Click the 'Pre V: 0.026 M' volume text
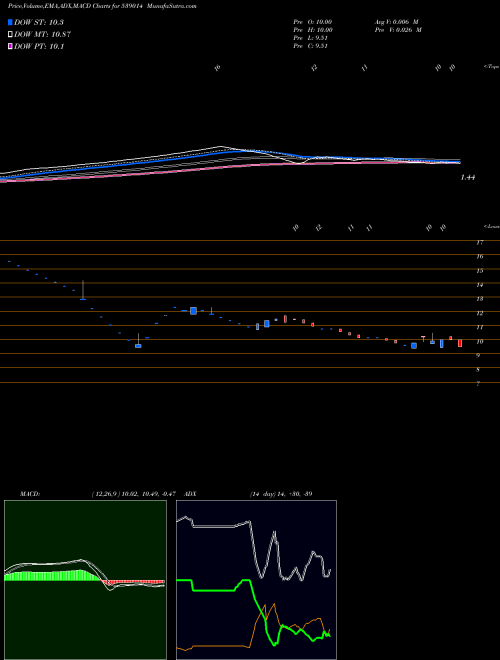The height and width of the screenshot is (660, 500). pyautogui.click(x=398, y=30)
